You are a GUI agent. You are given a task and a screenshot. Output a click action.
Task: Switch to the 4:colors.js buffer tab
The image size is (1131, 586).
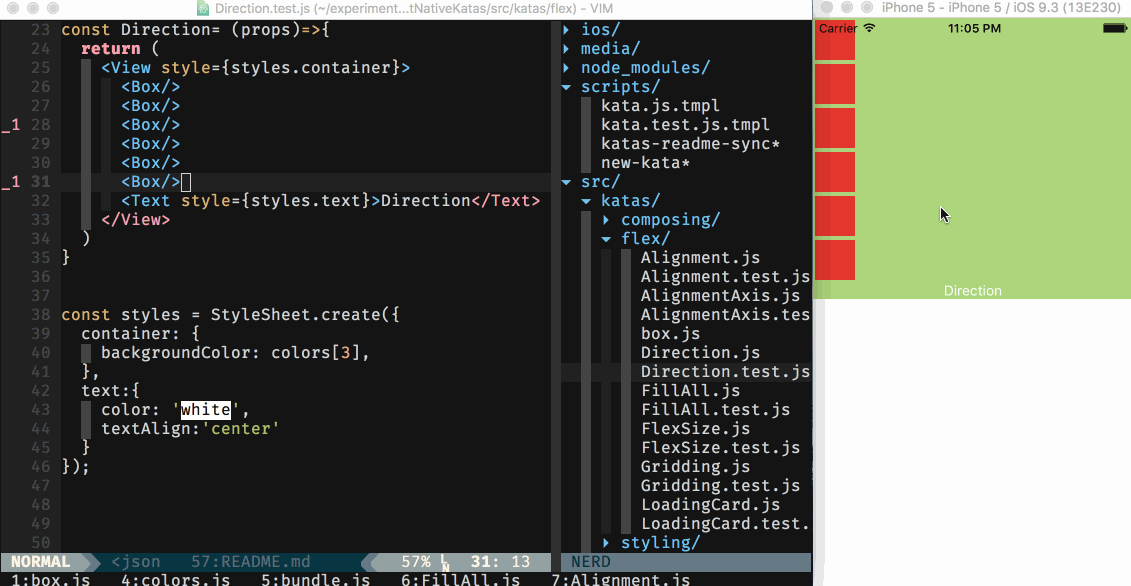[175, 580]
